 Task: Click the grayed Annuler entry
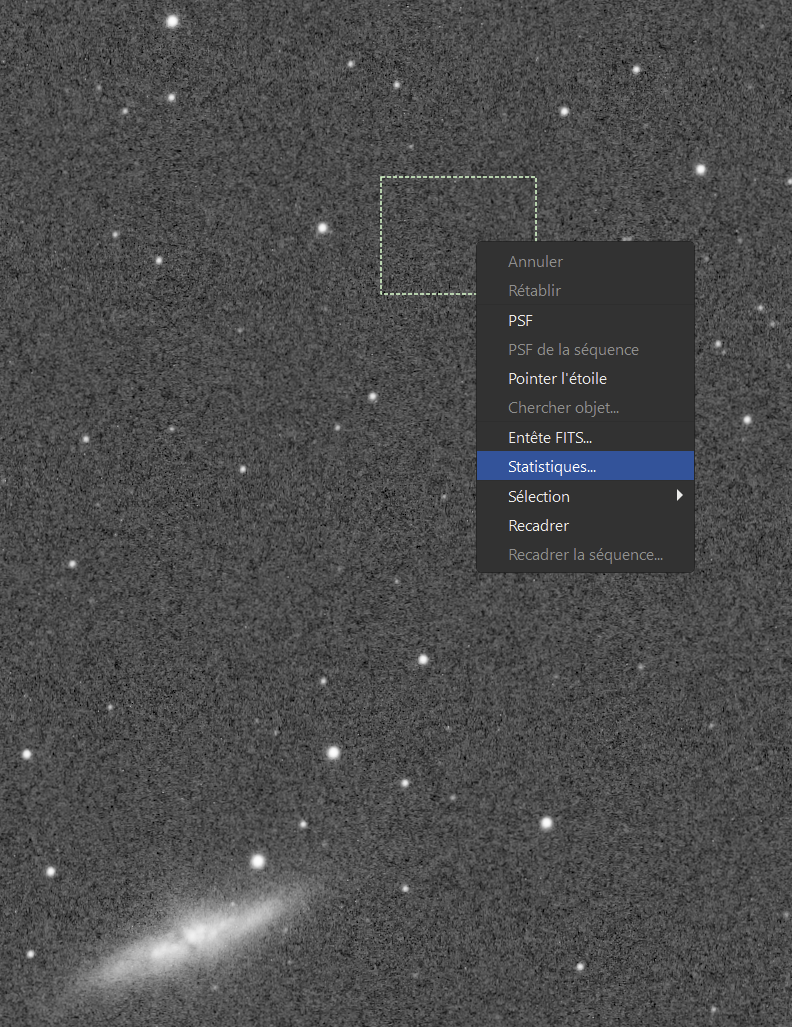click(585, 261)
